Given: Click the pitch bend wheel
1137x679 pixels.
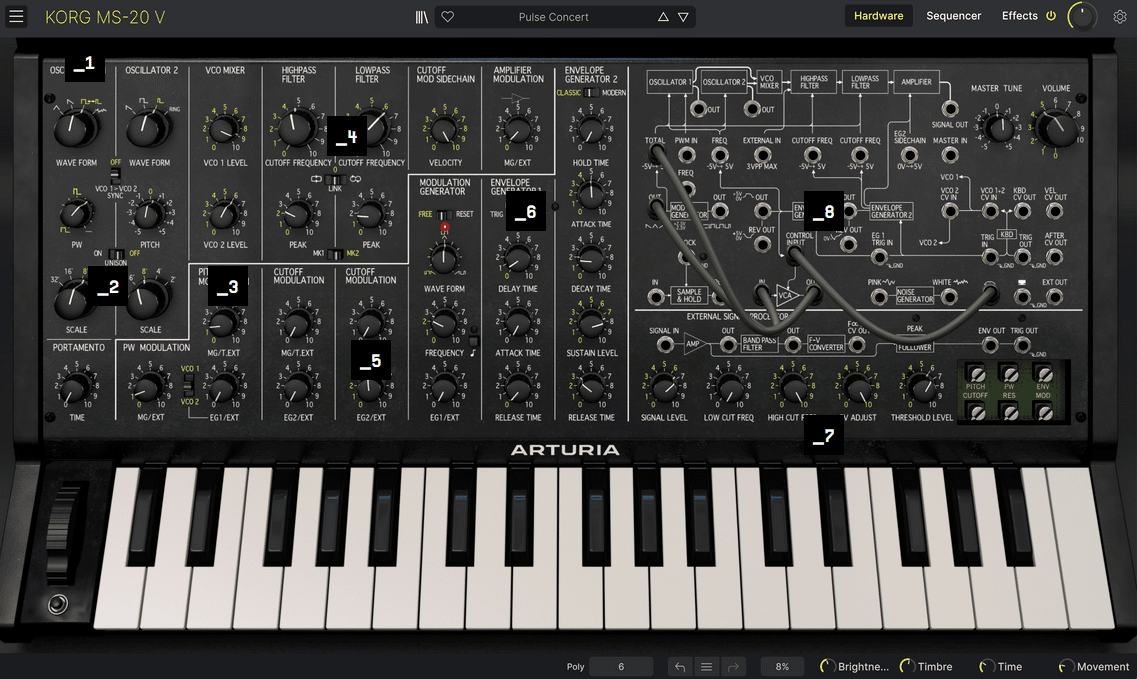Looking at the screenshot, I should pyautogui.click(x=64, y=533).
